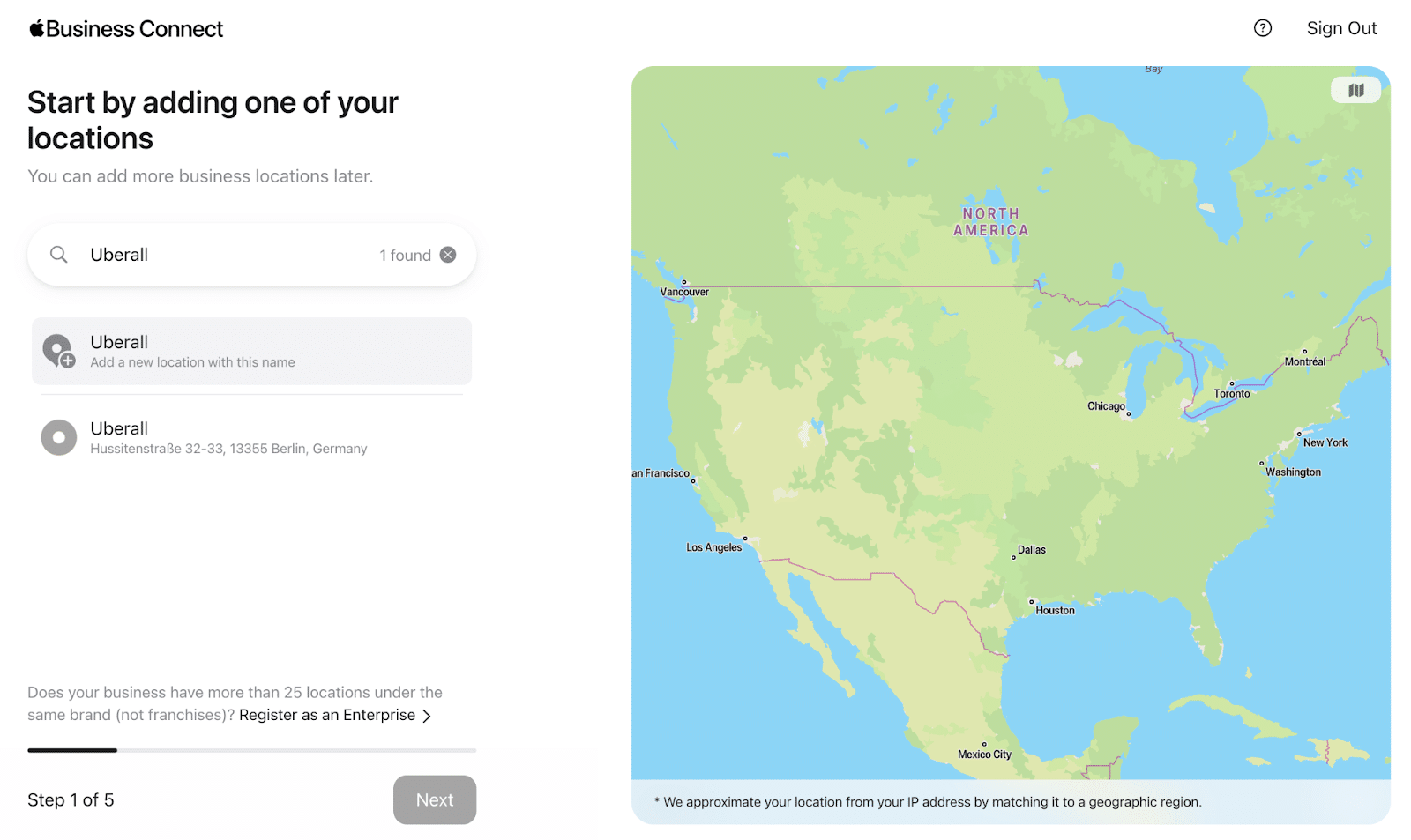Expand Register as an Enterprise chevron
1411x840 pixels.
428,715
